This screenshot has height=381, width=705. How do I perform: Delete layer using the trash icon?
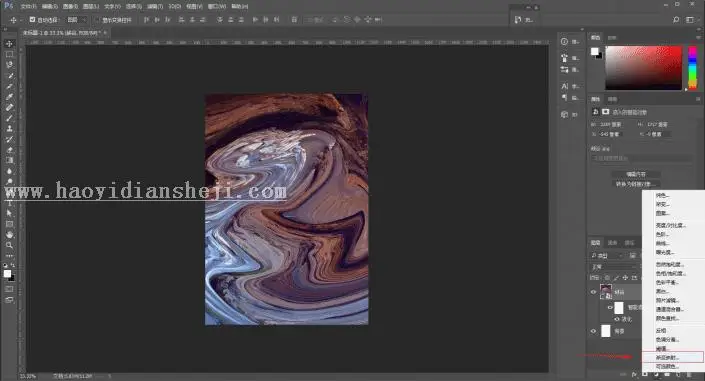pos(689,375)
